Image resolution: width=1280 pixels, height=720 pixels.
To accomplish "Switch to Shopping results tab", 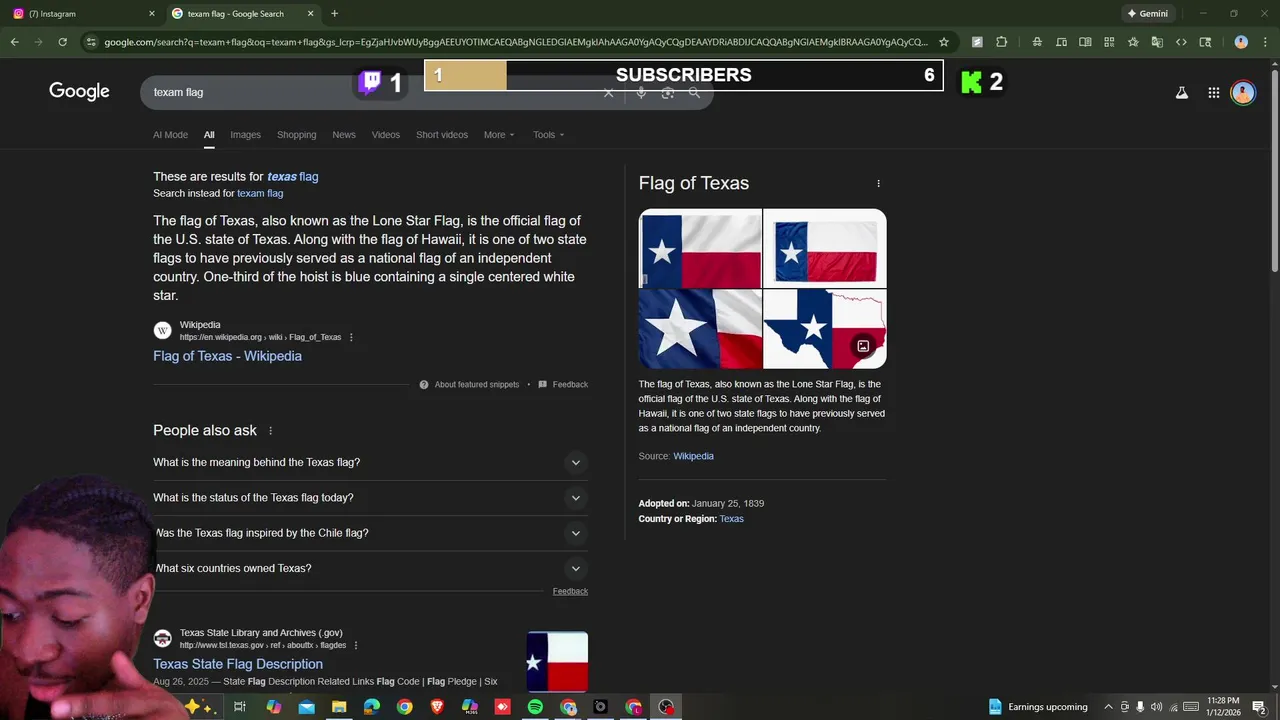I will pyautogui.click(x=296, y=135).
